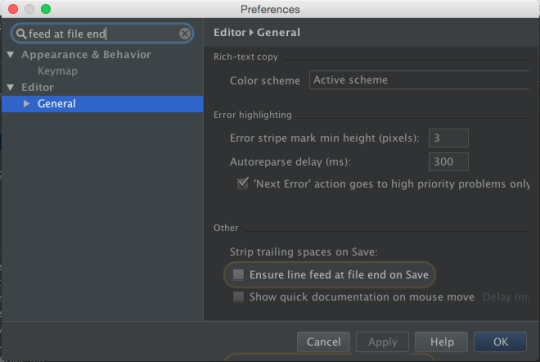Uncheck 'Next Error' high priority problems option
Screen dimensions: 540x362
[x=243, y=183]
